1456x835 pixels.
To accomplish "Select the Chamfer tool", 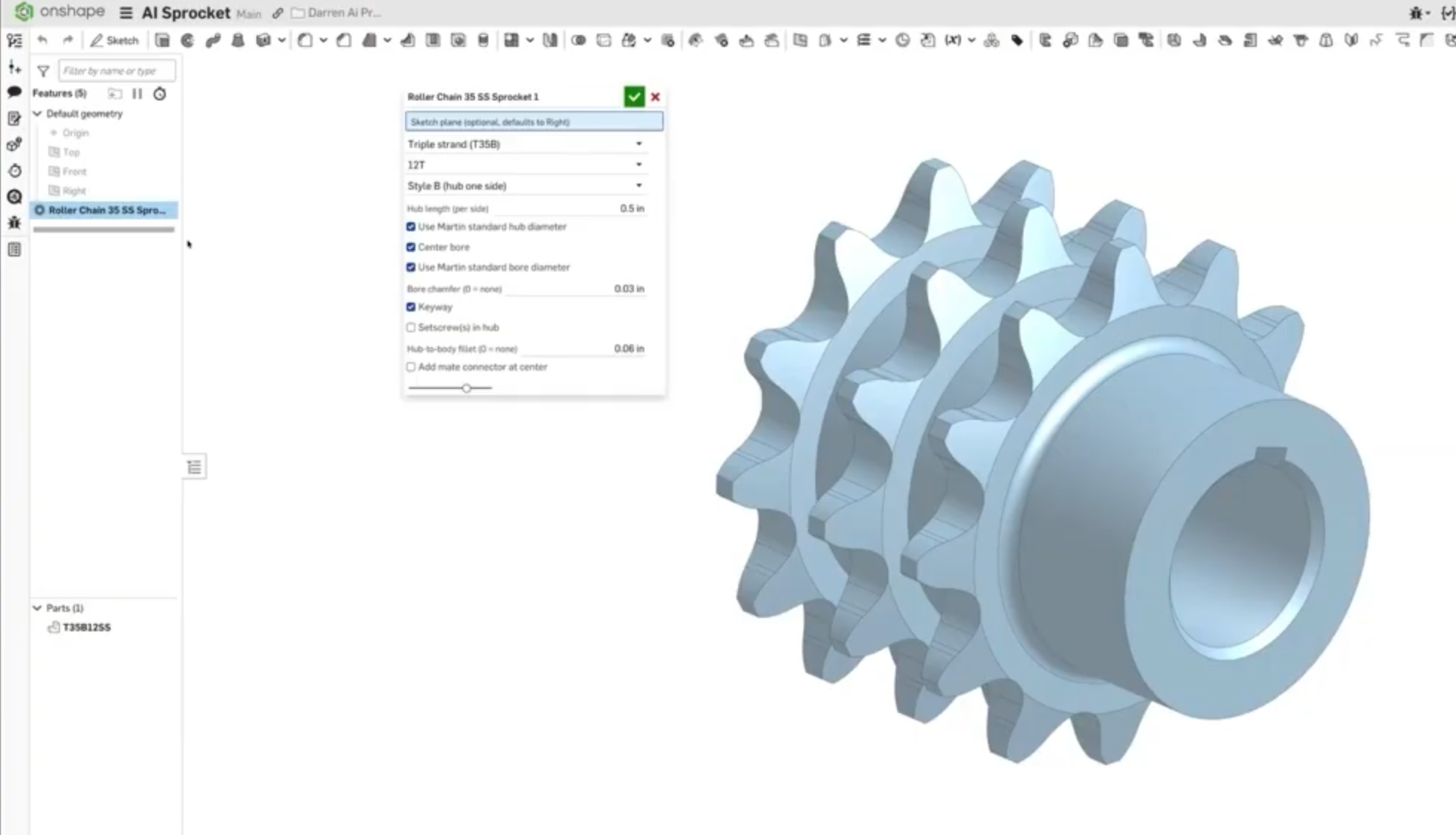I will (x=343, y=40).
